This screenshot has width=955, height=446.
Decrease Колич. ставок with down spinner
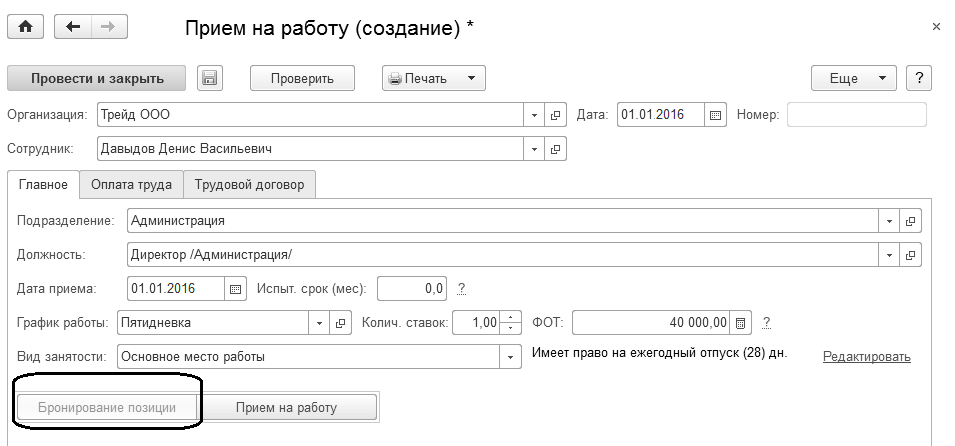pyautogui.click(x=510, y=329)
